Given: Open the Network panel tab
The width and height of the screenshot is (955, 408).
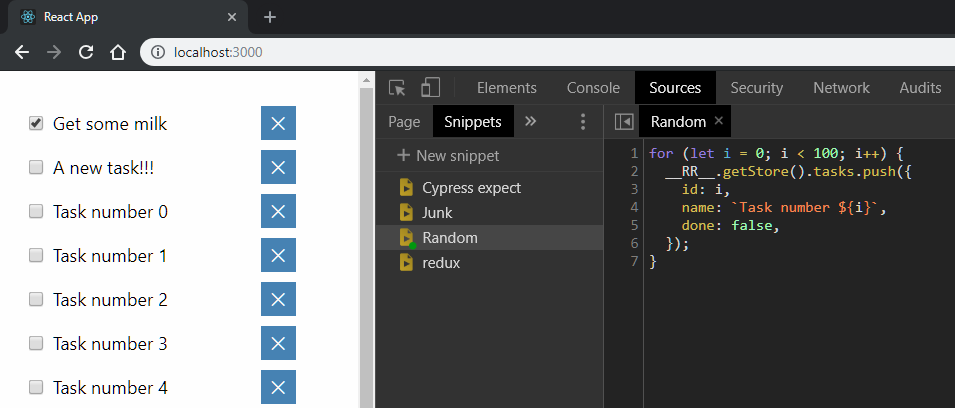Looking at the screenshot, I should pyautogui.click(x=841, y=88).
